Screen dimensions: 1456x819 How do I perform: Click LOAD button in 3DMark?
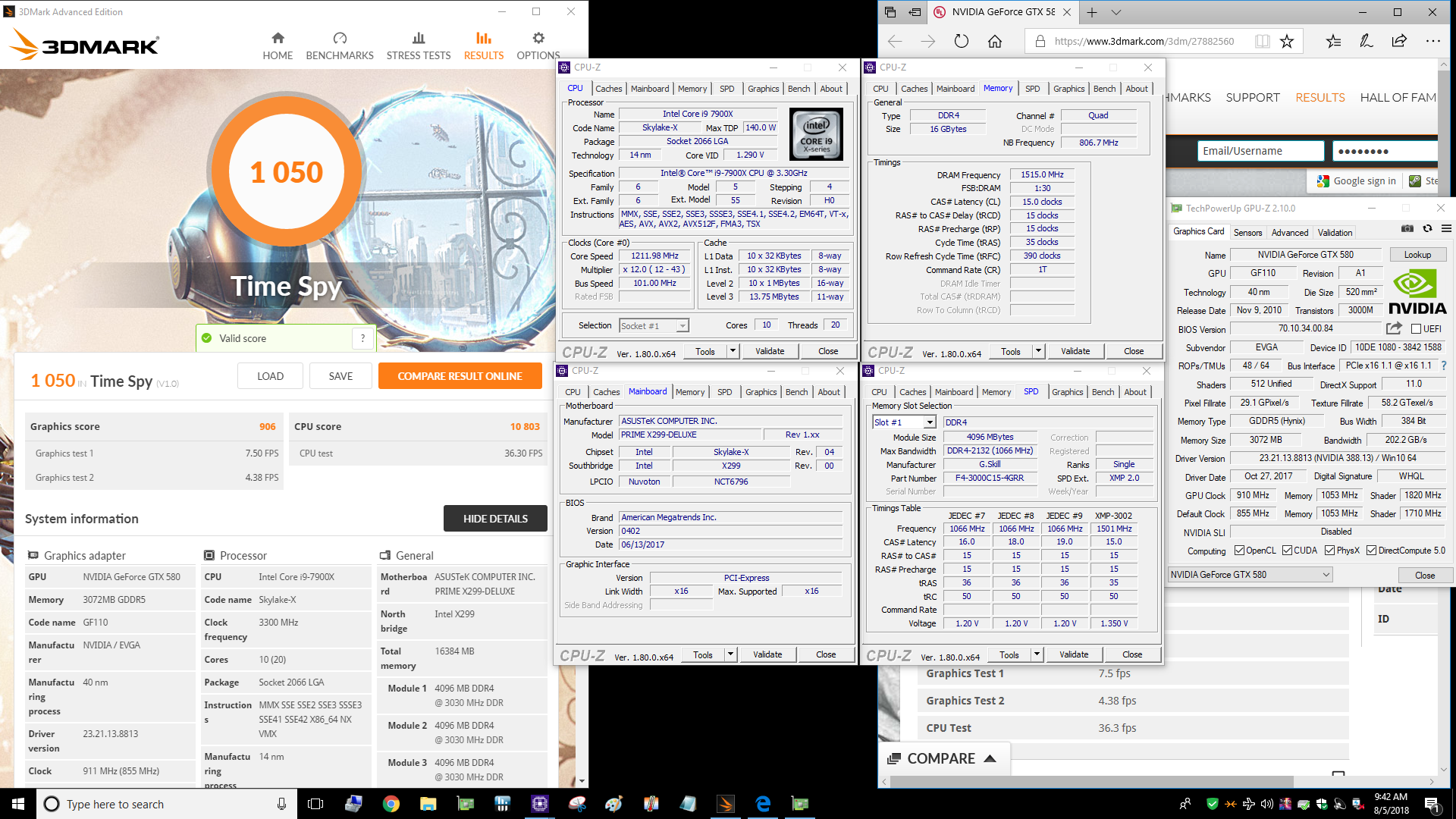(270, 376)
